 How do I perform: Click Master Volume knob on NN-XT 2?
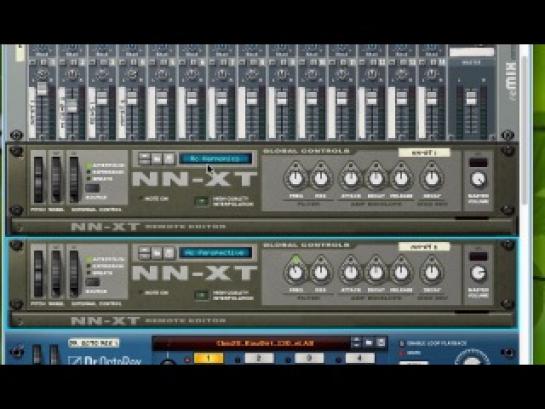coord(479,273)
